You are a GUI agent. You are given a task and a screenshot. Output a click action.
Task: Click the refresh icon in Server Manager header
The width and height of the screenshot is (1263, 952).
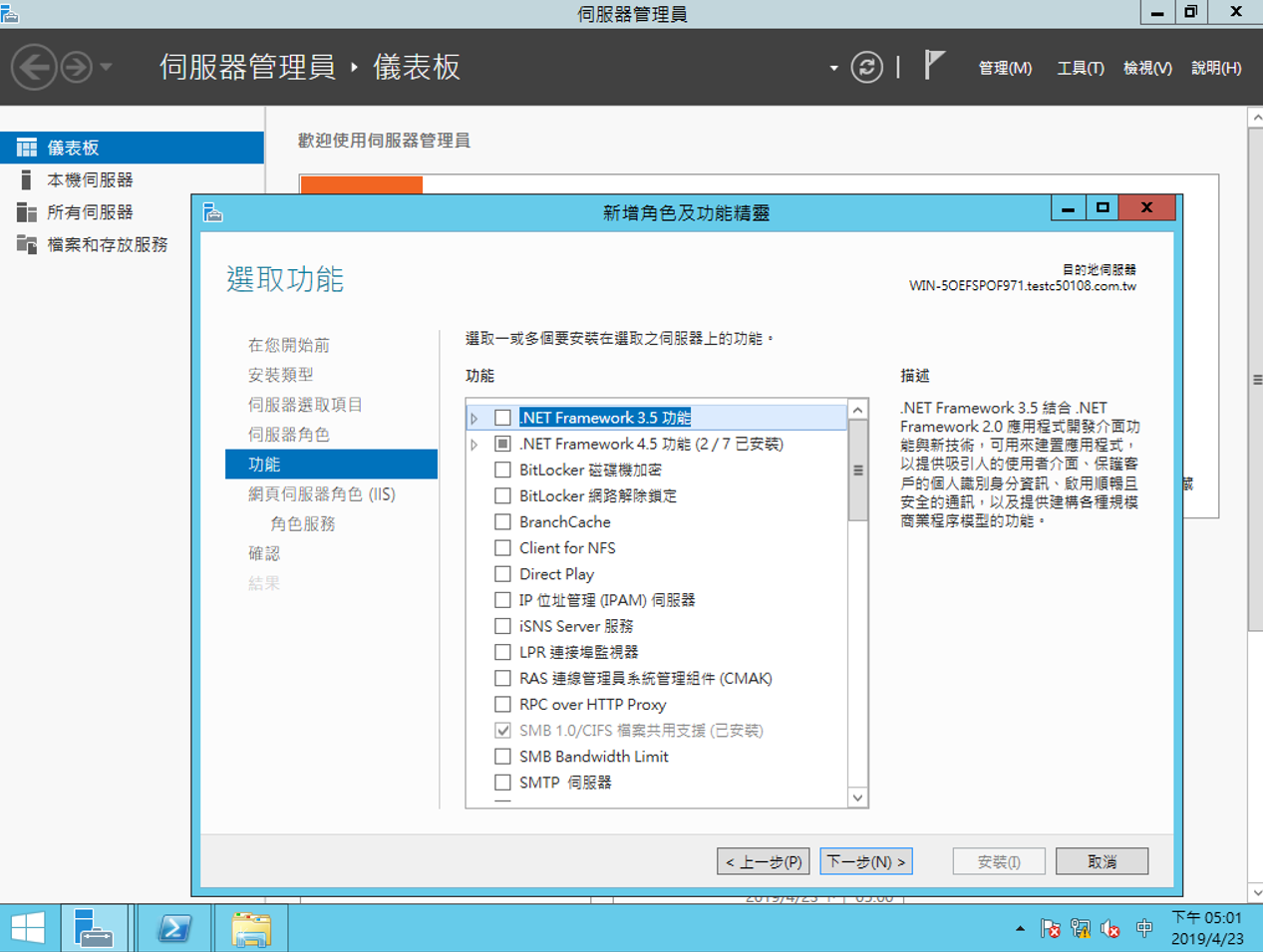(x=867, y=68)
